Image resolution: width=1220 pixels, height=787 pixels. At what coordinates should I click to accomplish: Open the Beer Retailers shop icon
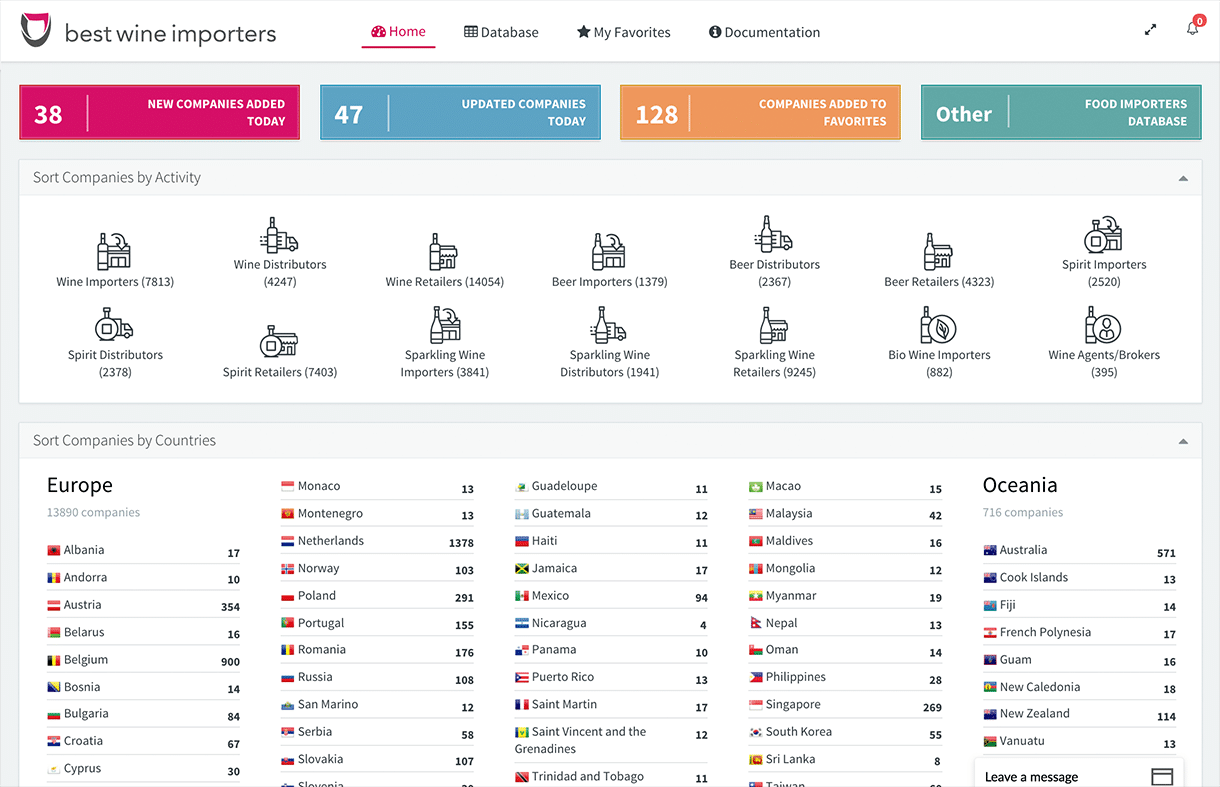pos(938,251)
